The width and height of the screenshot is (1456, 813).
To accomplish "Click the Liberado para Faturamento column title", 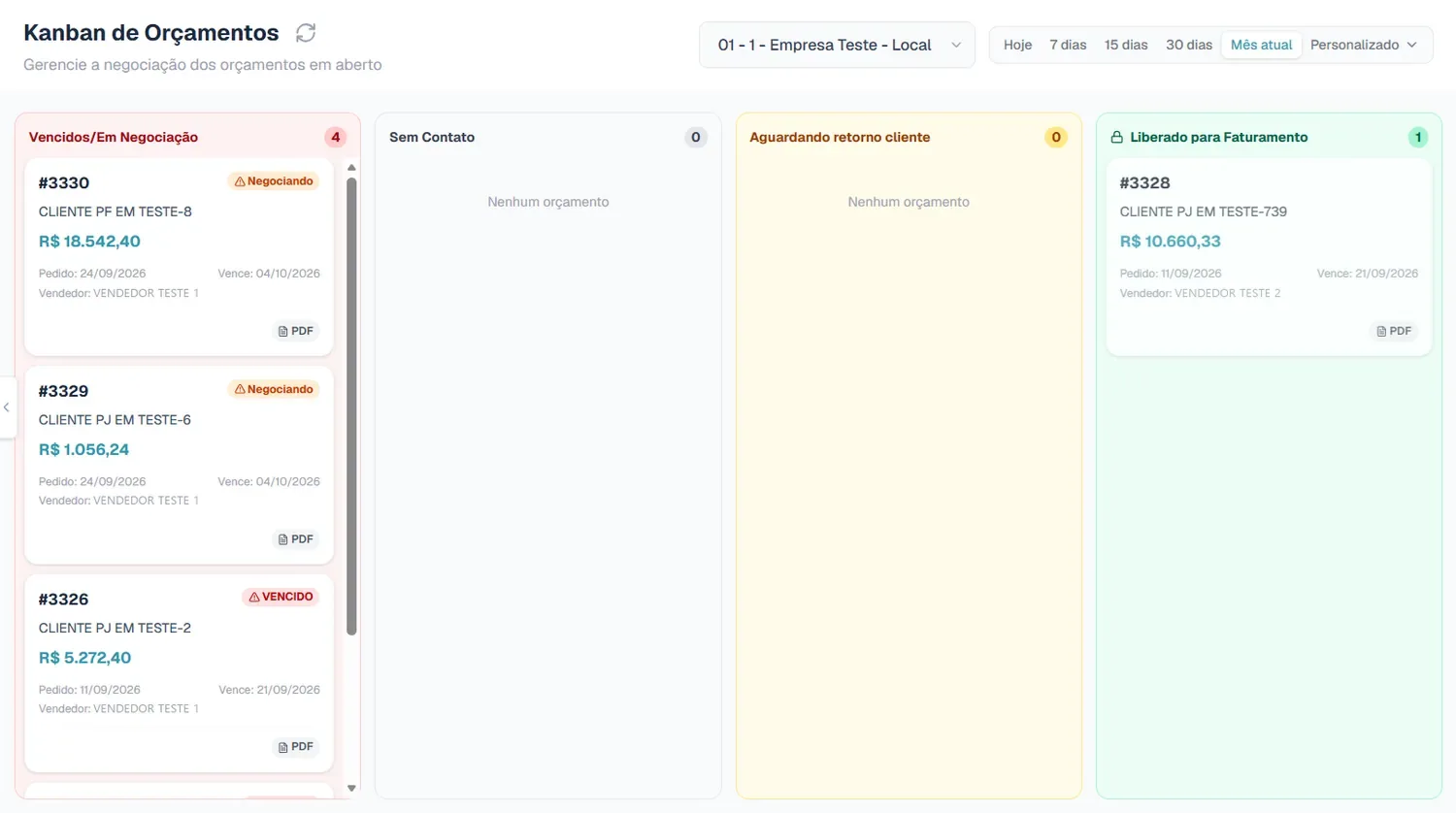I will coord(1219,138).
